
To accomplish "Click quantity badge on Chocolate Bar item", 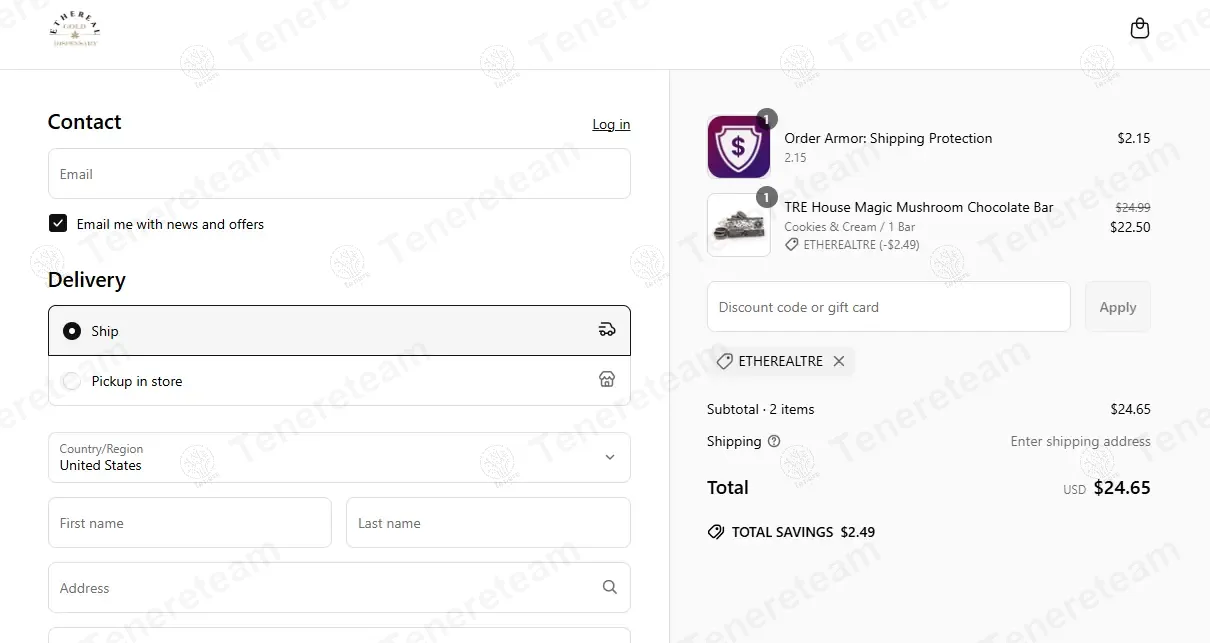I will point(767,197).
